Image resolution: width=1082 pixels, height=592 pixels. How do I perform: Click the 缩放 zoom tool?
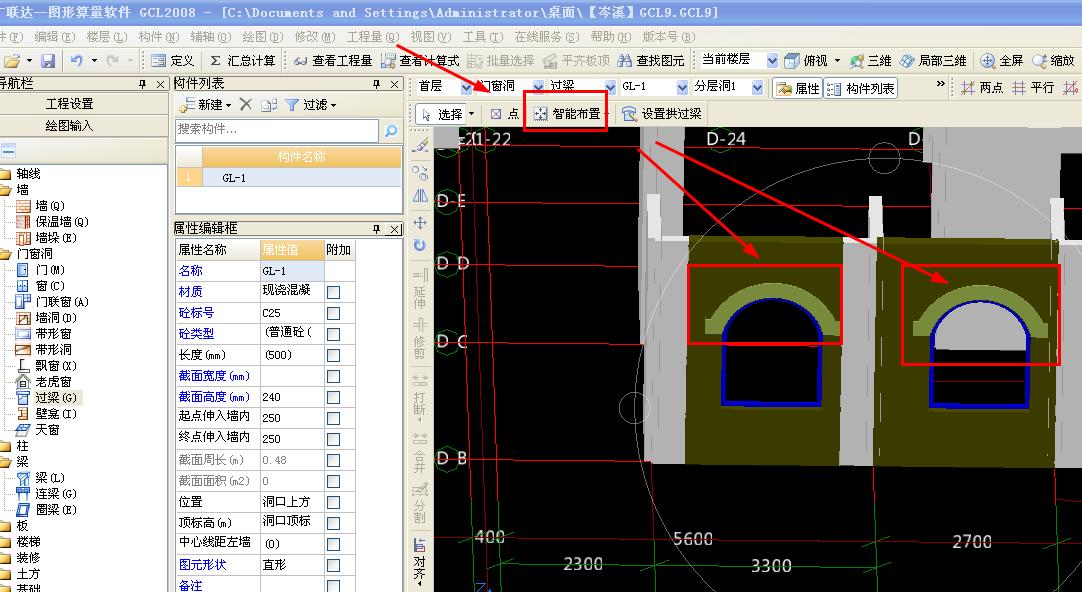point(1054,61)
